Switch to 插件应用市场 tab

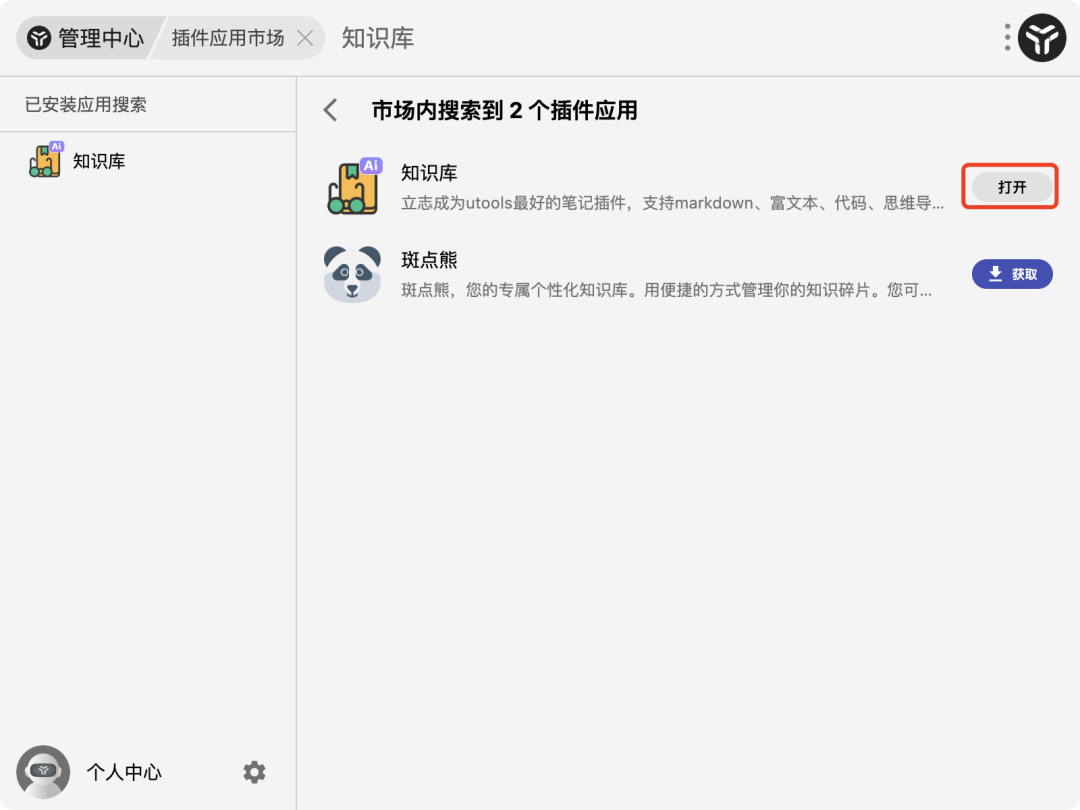click(227, 38)
